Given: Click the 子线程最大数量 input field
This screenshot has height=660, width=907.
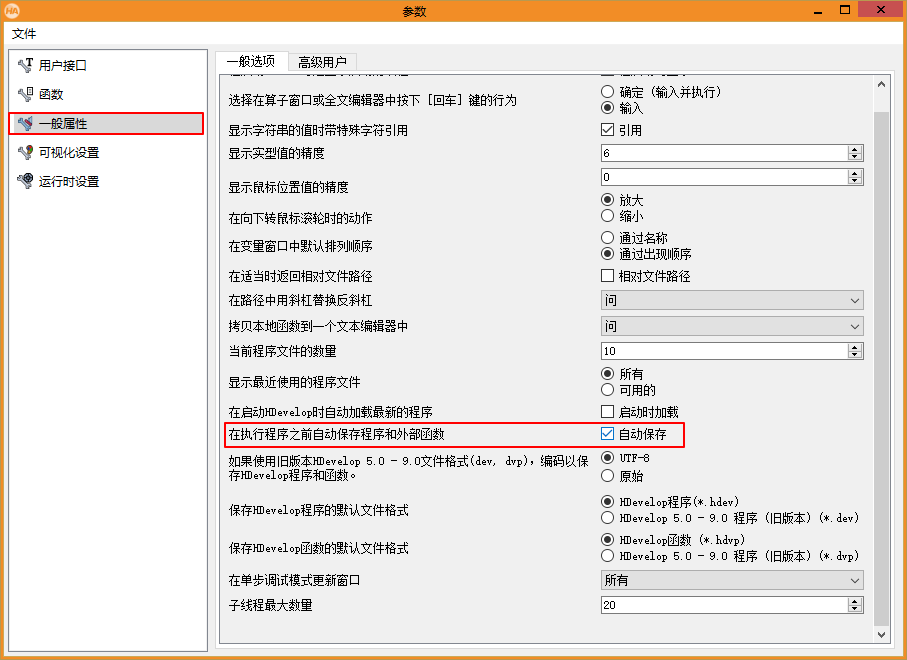Looking at the screenshot, I should pos(724,605).
